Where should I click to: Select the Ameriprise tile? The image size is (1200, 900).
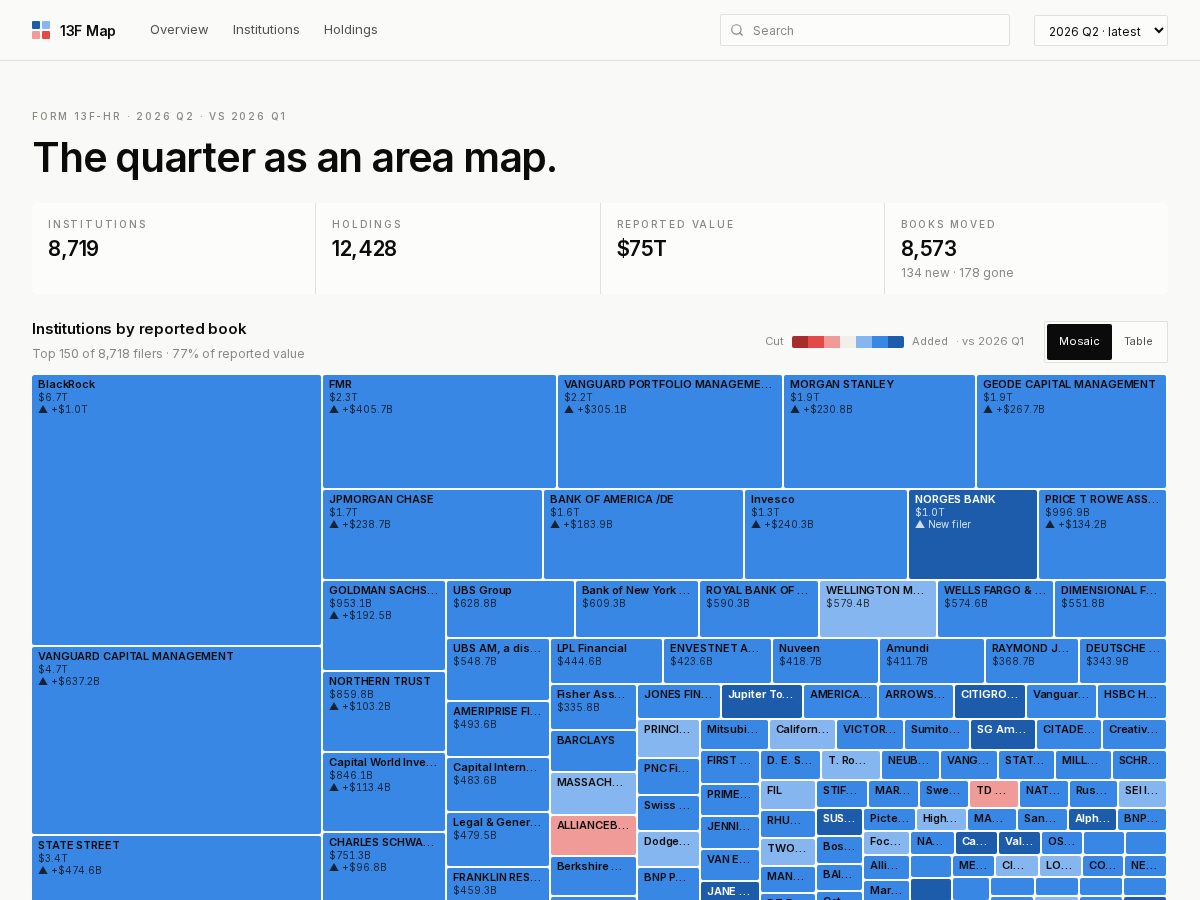tap(498, 729)
